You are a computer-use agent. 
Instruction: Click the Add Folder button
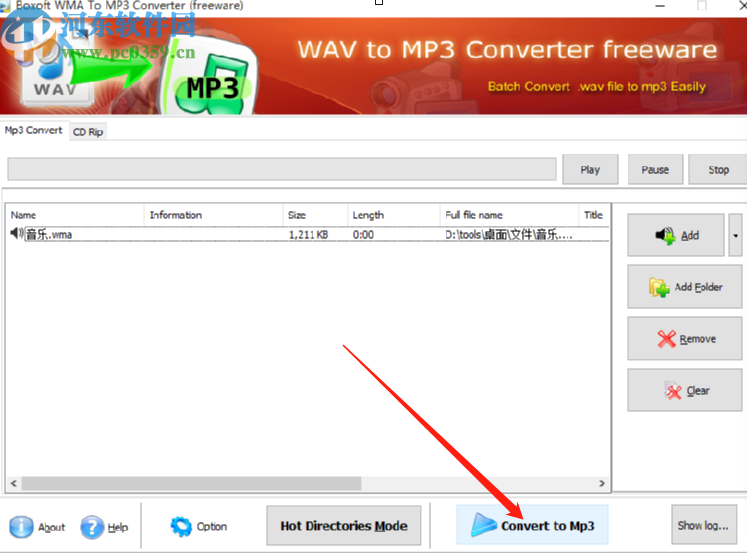coord(685,287)
